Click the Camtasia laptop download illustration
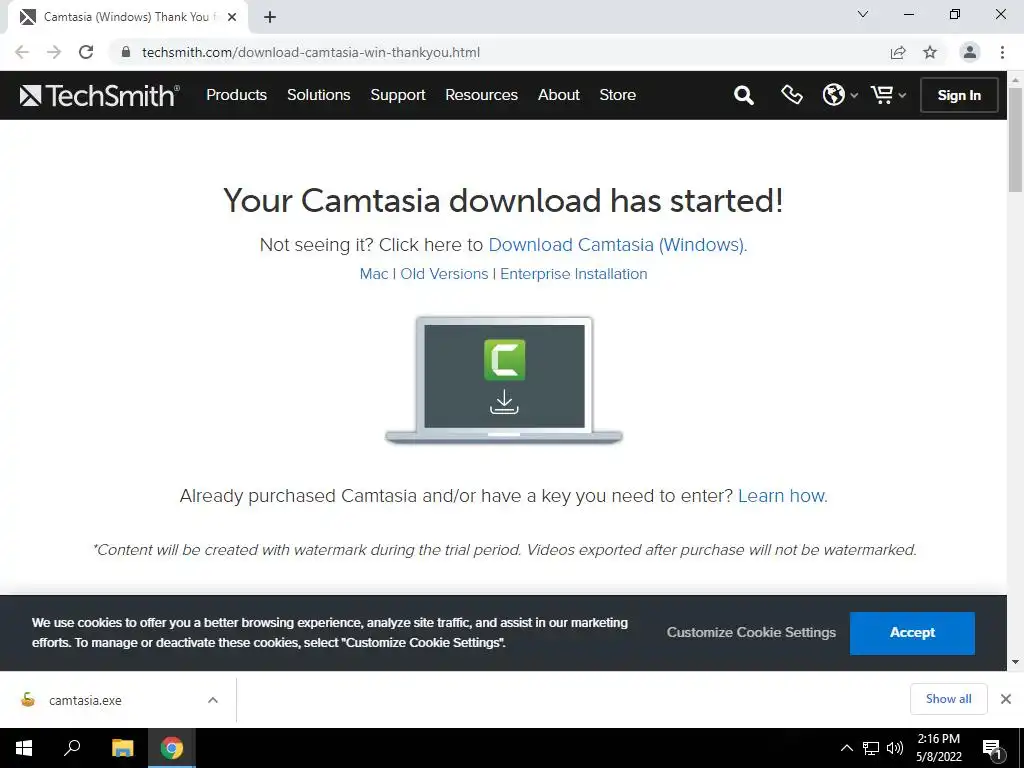 [x=504, y=381]
